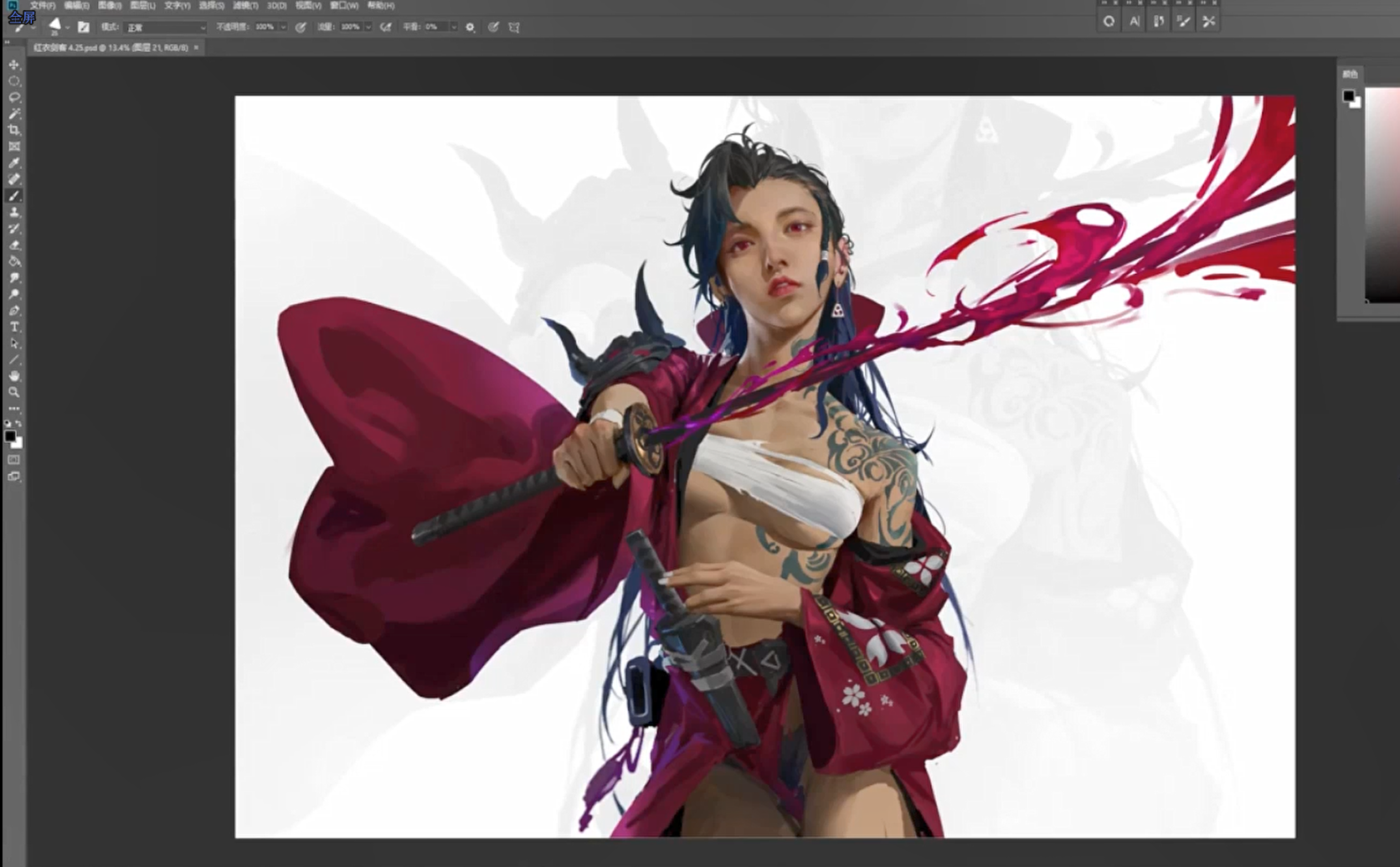
Task: Swap foreground and background colors
Action: click(x=19, y=425)
